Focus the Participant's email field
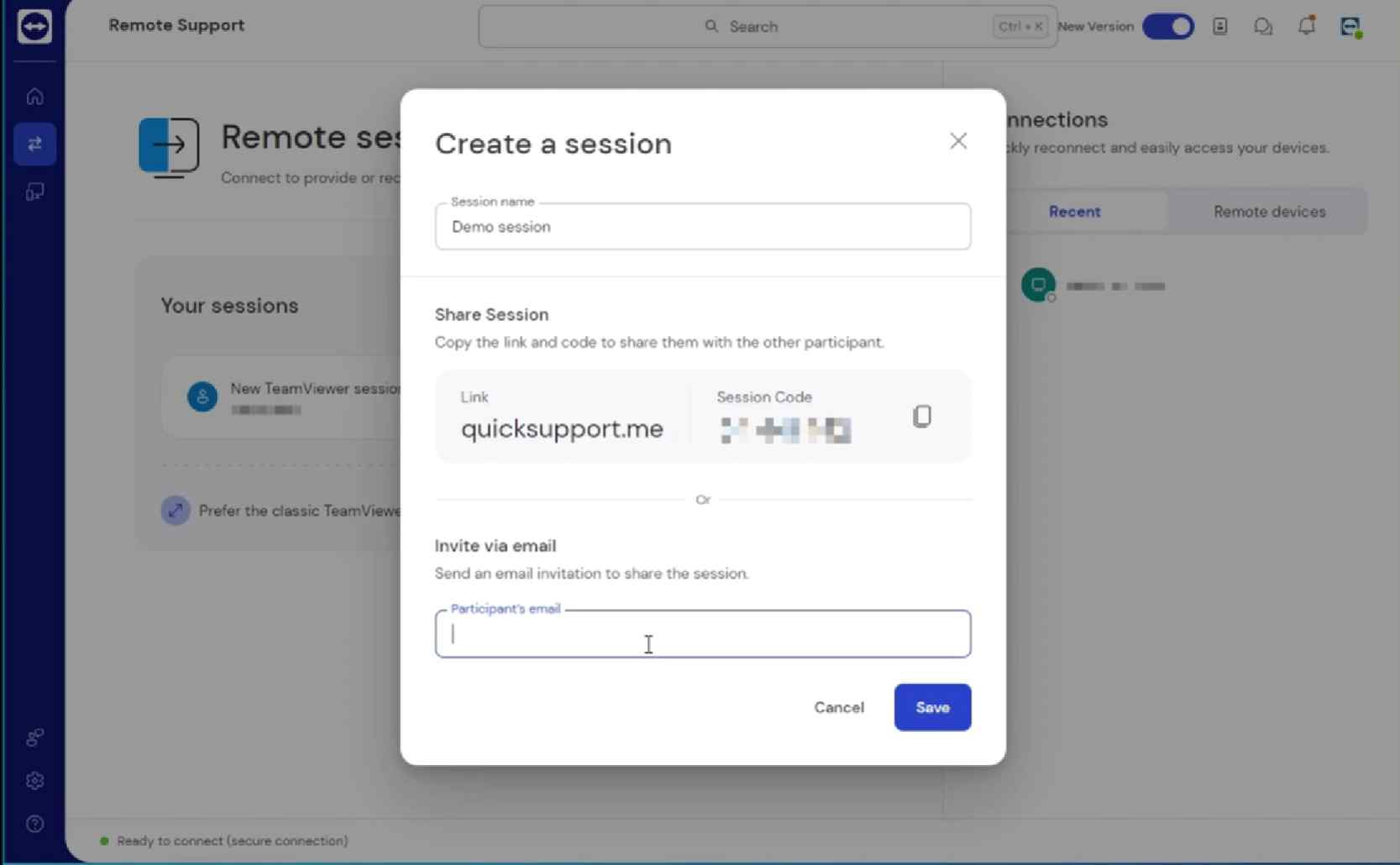The height and width of the screenshot is (865, 1400). coord(702,634)
